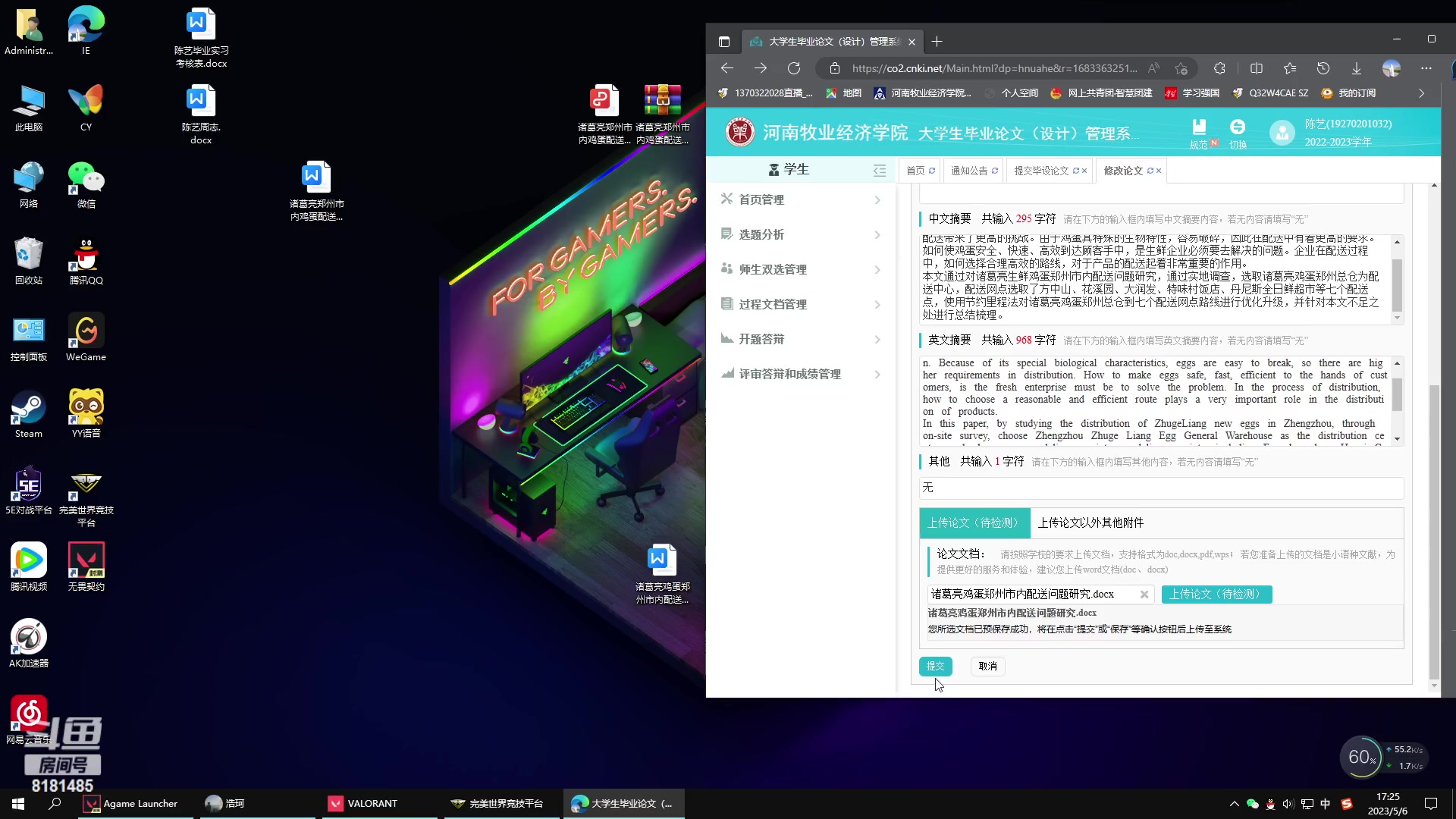The height and width of the screenshot is (819, 1456).
Task: Open the browser extensions icon
Action: pos(1219,68)
